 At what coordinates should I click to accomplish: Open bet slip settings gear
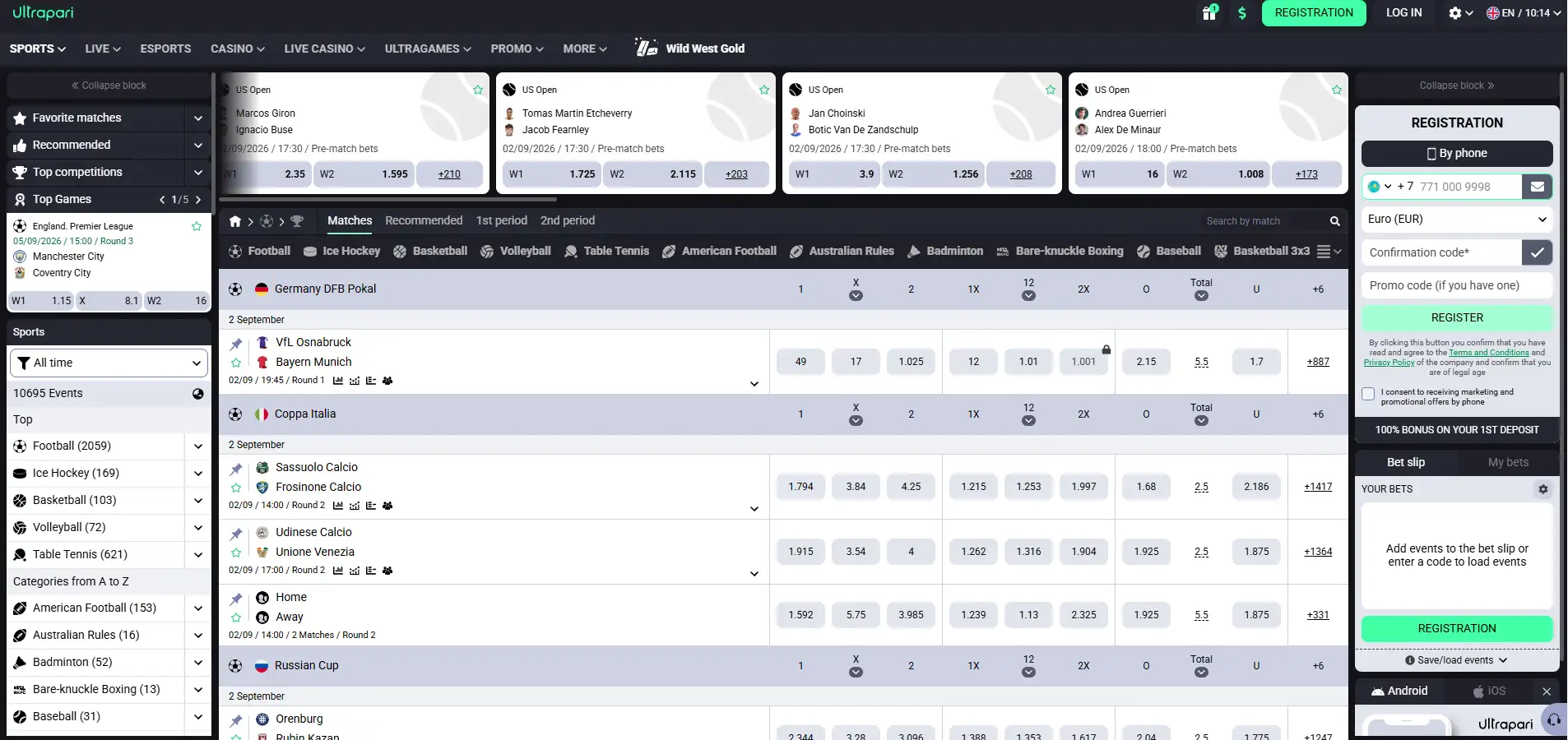(x=1543, y=489)
